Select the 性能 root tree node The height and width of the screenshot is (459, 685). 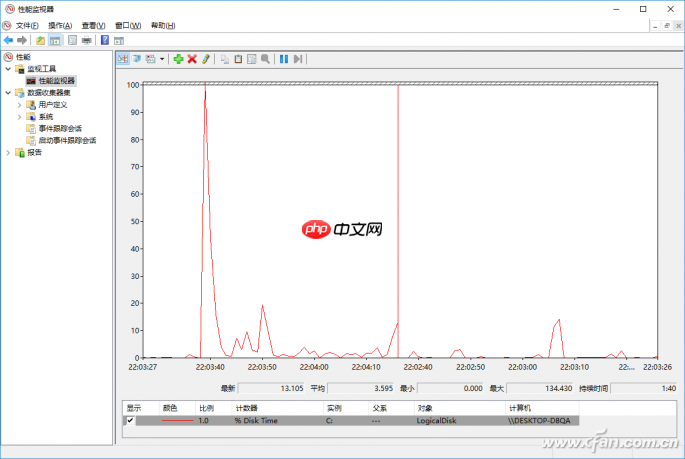pyautogui.click(x=23, y=57)
